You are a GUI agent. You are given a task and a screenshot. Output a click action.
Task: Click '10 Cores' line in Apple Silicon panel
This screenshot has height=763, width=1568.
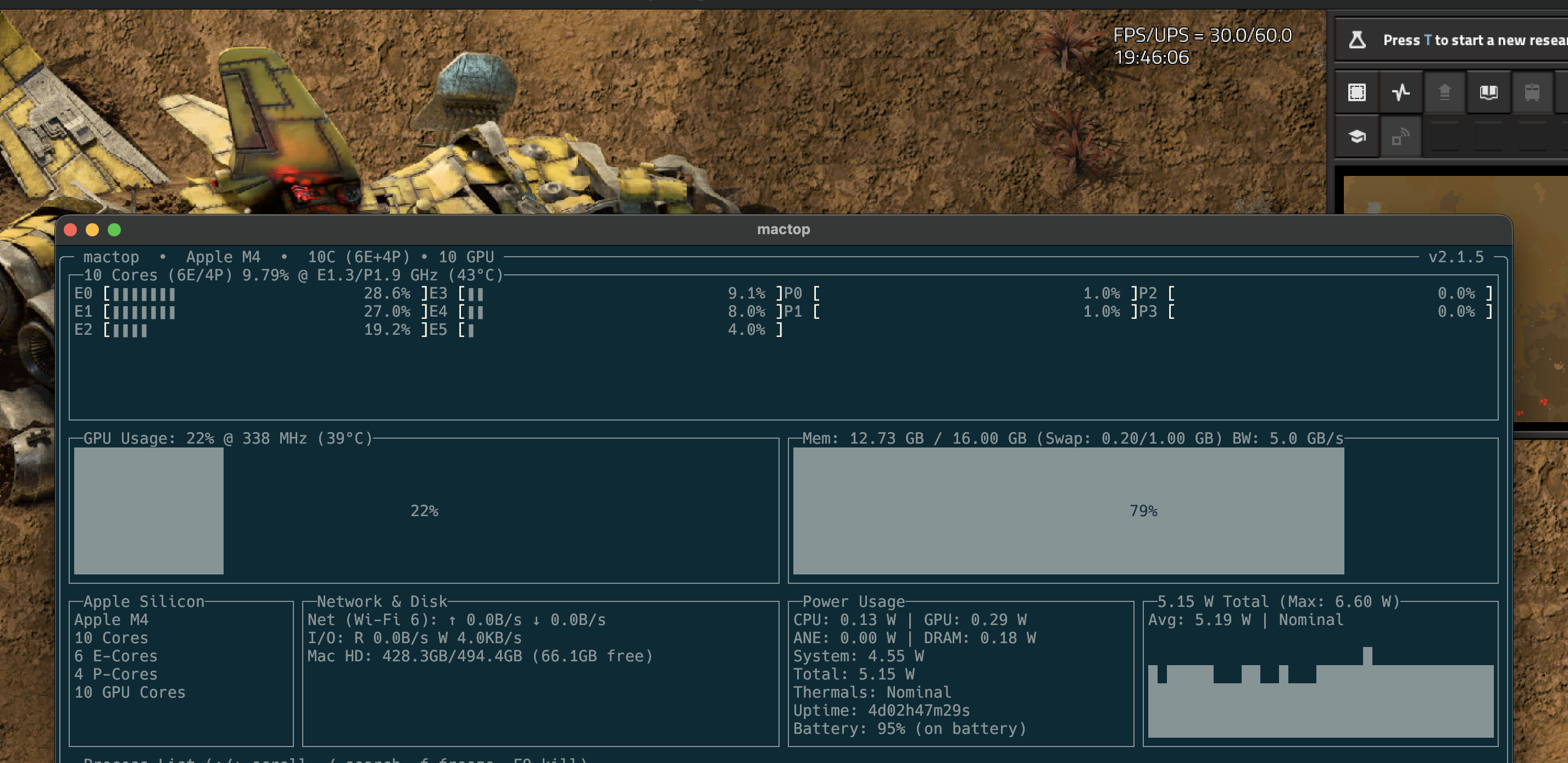click(112, 638)
